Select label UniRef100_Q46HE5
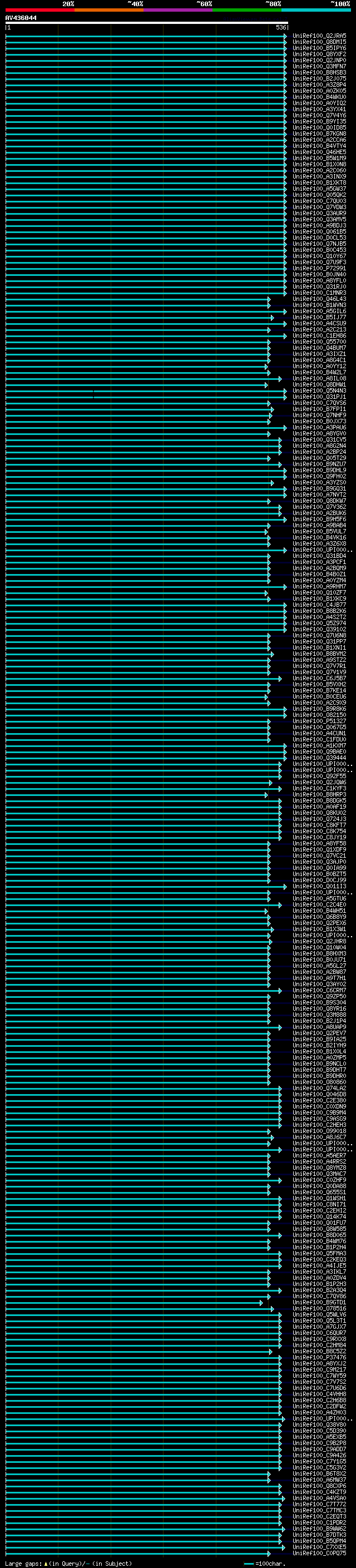The height and width of the screenshot is (1568, 356). point(319,152)
